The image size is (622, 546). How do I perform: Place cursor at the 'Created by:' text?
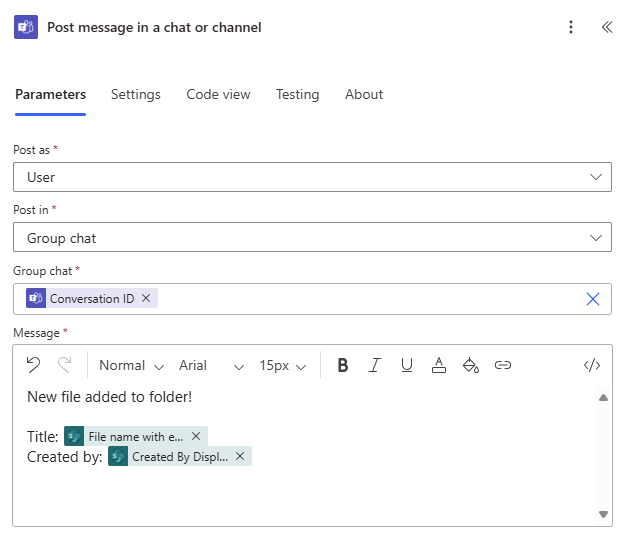(65, 457)
